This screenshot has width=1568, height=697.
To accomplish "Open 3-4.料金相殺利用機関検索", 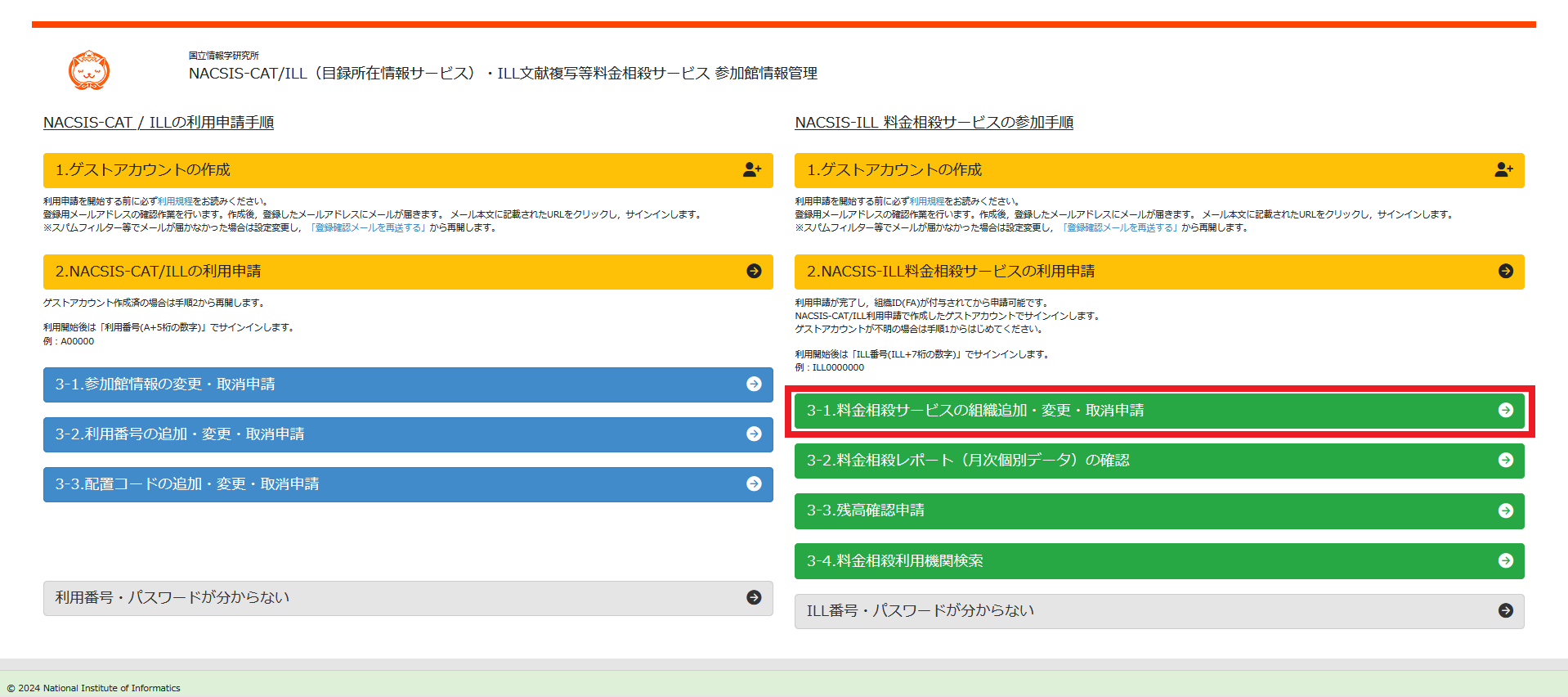I will (x=1159, y=561).
